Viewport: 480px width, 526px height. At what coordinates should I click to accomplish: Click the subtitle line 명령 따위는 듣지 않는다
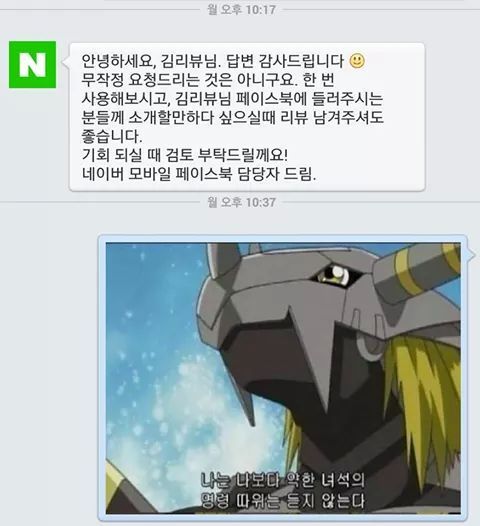coord(283,501)
